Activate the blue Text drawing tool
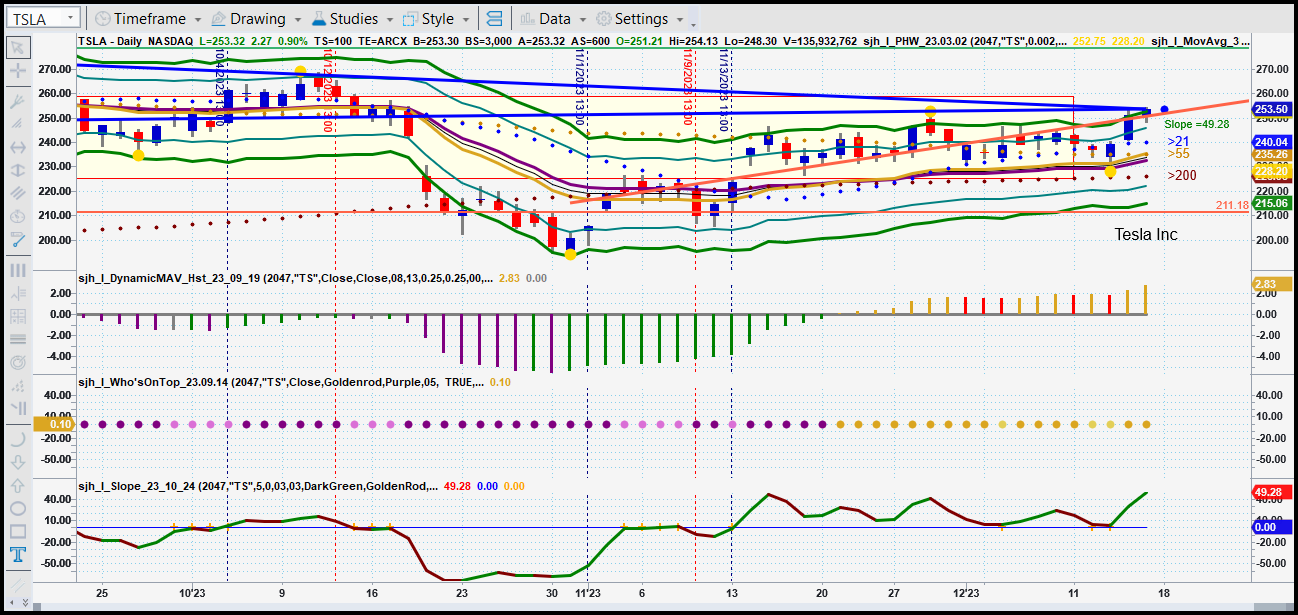The image size is (1298, 615). click(x=17, y=554)
